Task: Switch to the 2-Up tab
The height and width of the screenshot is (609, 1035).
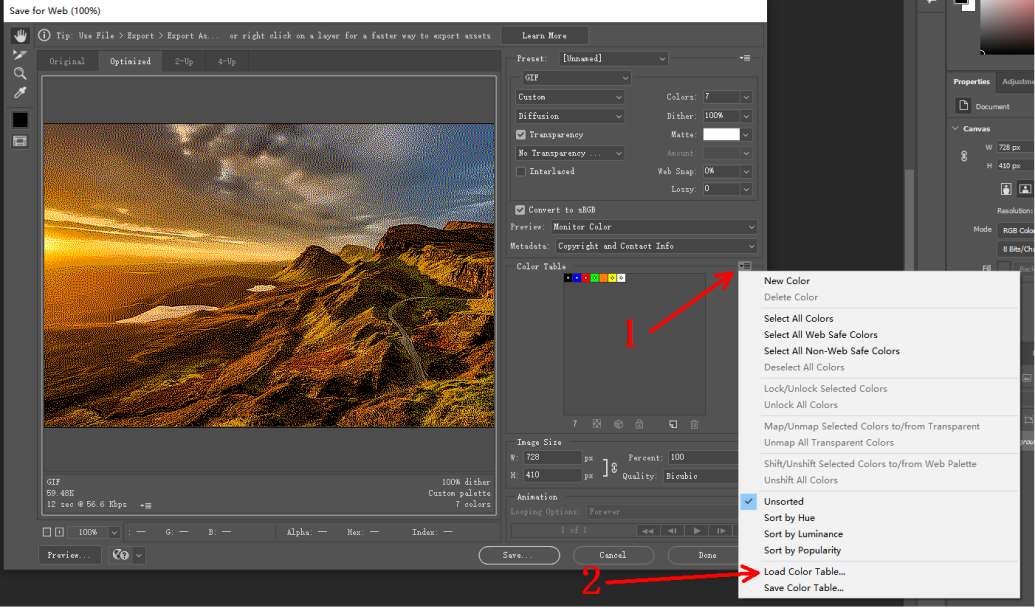Action: click(x=184, y=61)
